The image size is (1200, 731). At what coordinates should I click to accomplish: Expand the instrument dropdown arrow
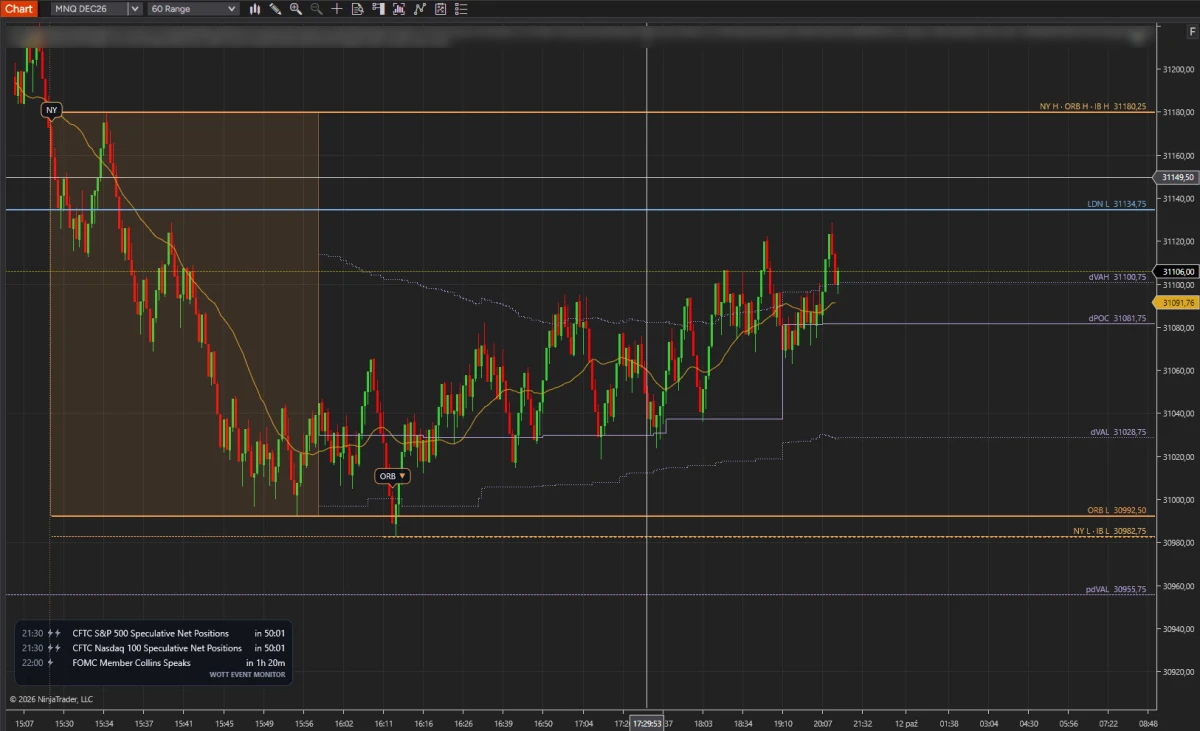pos(134,9)
